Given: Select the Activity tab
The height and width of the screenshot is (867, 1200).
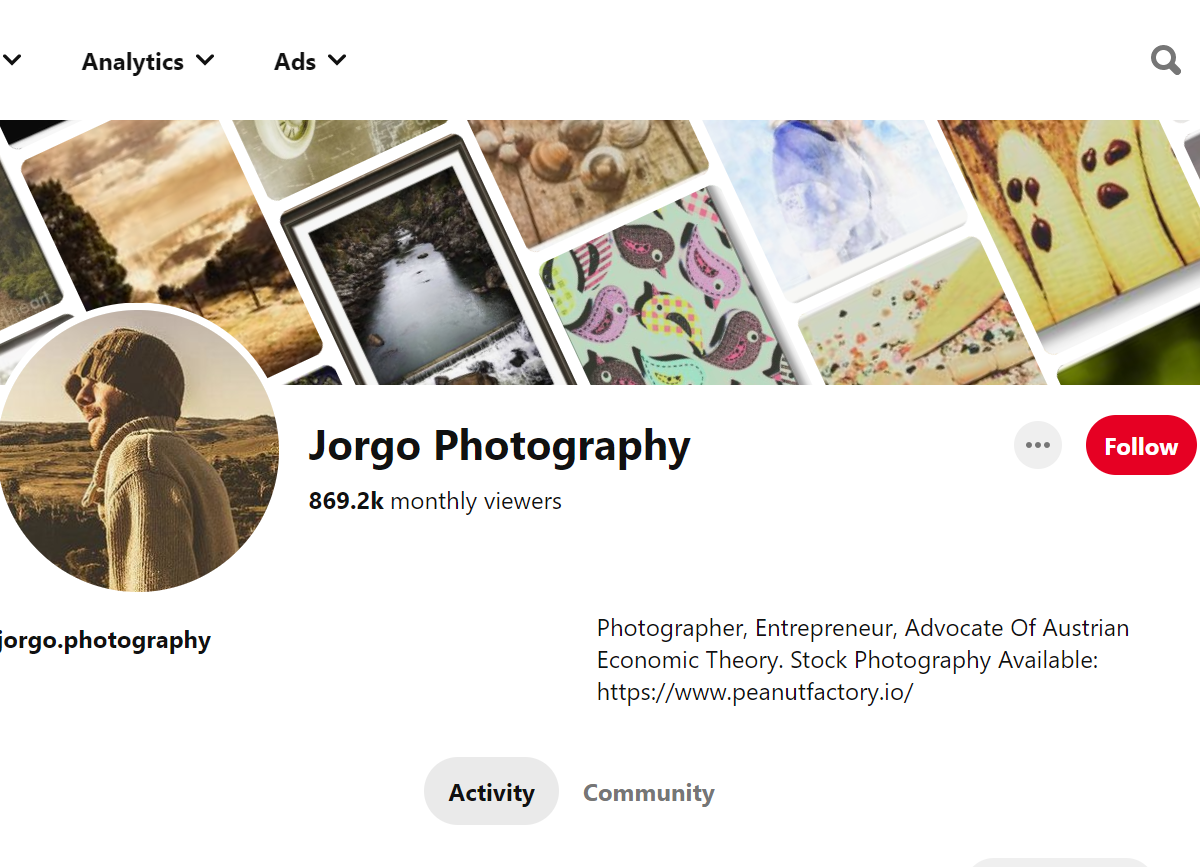Looking at the screenshot, I should point(491,792).
